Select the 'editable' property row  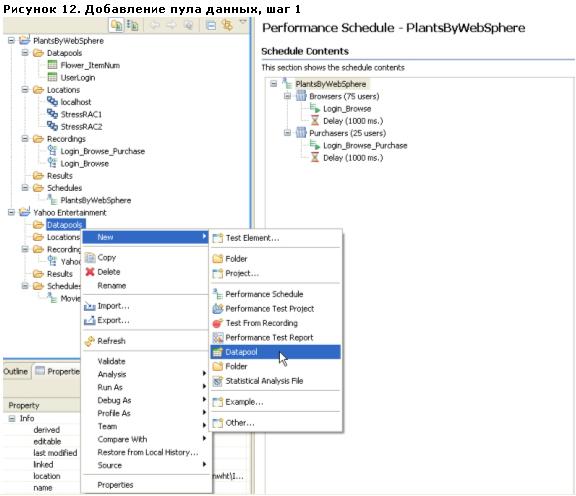(x=47, y=441)
